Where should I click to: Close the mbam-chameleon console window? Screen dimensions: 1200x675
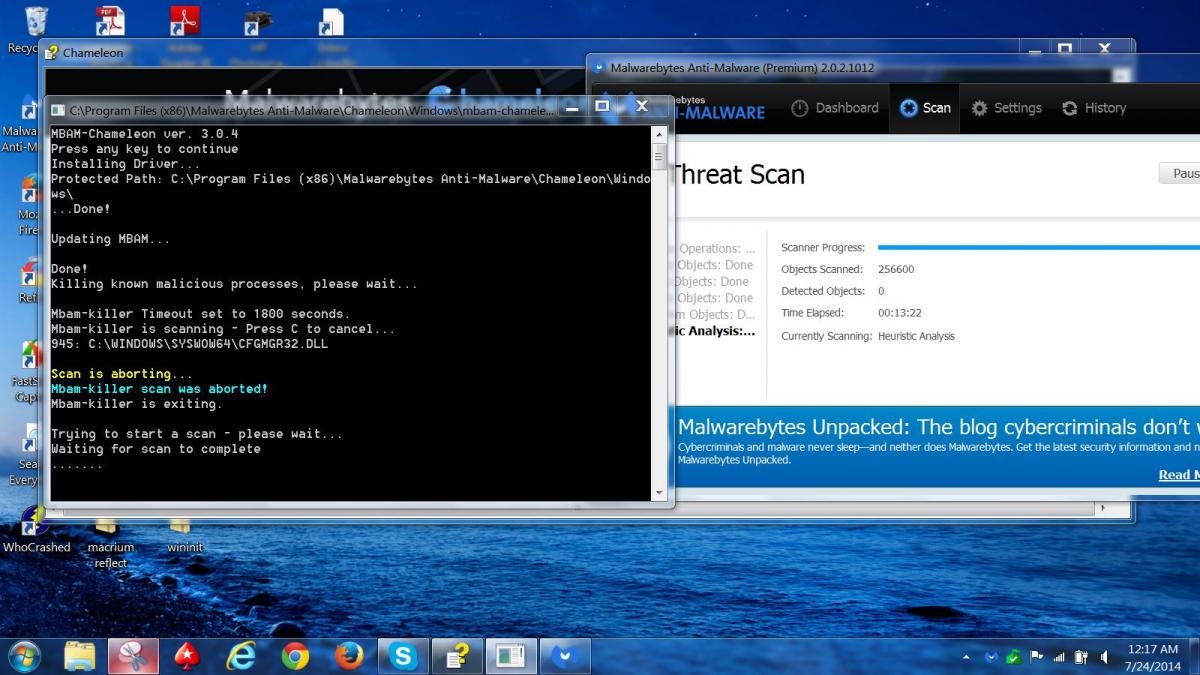[642, 106]
